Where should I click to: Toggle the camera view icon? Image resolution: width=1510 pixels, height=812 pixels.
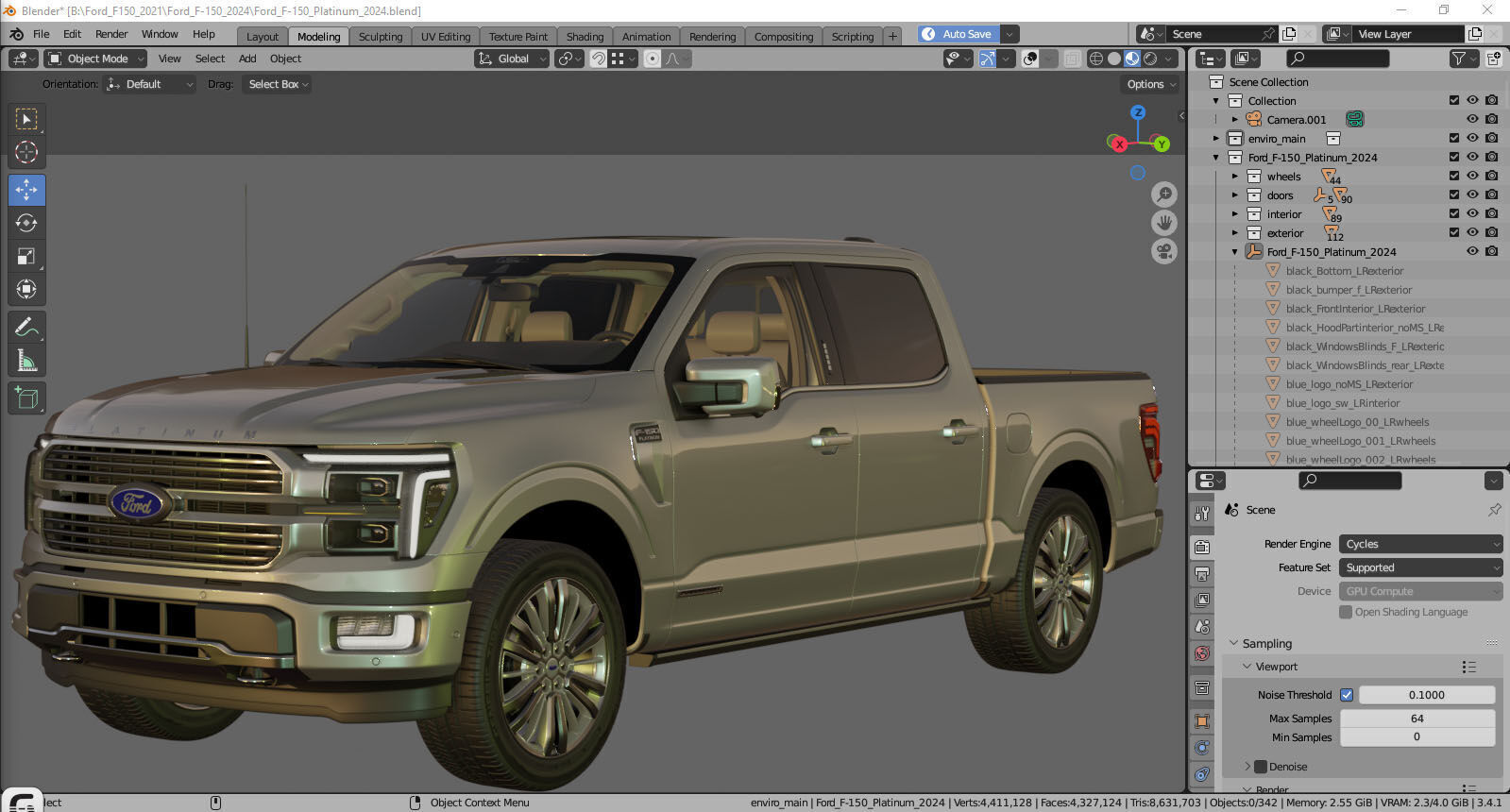tap(1164, 251)
